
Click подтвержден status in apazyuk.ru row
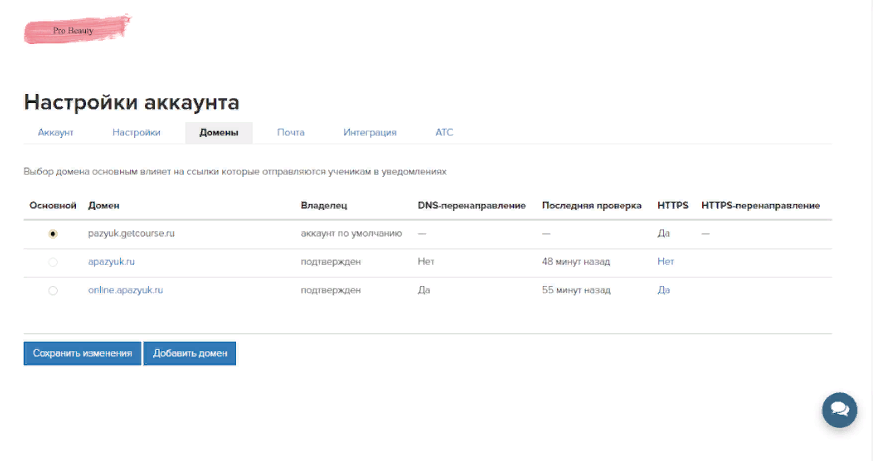point(331,262)
